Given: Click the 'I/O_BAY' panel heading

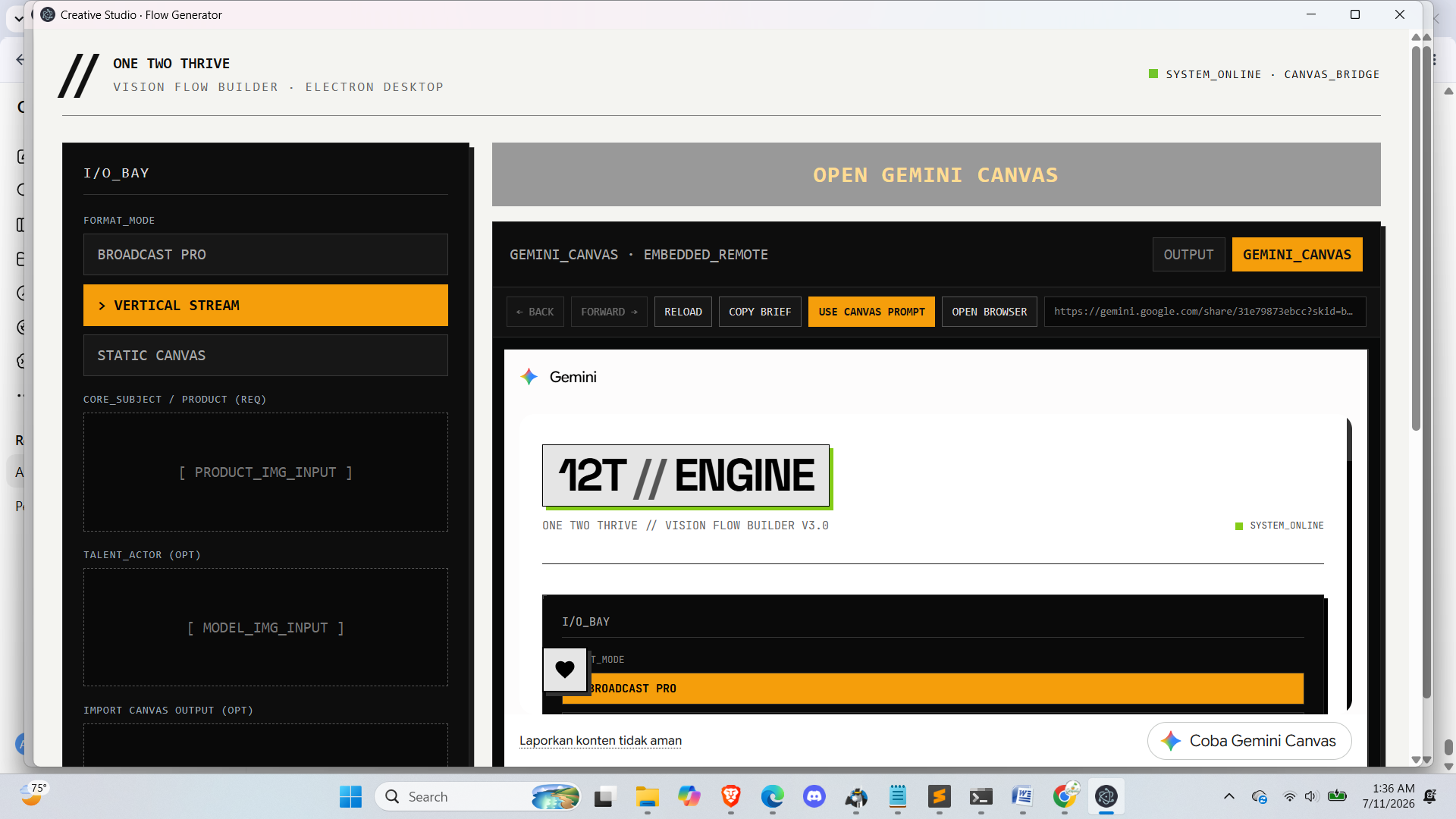Looking at the screenshot, I should 116,173.
